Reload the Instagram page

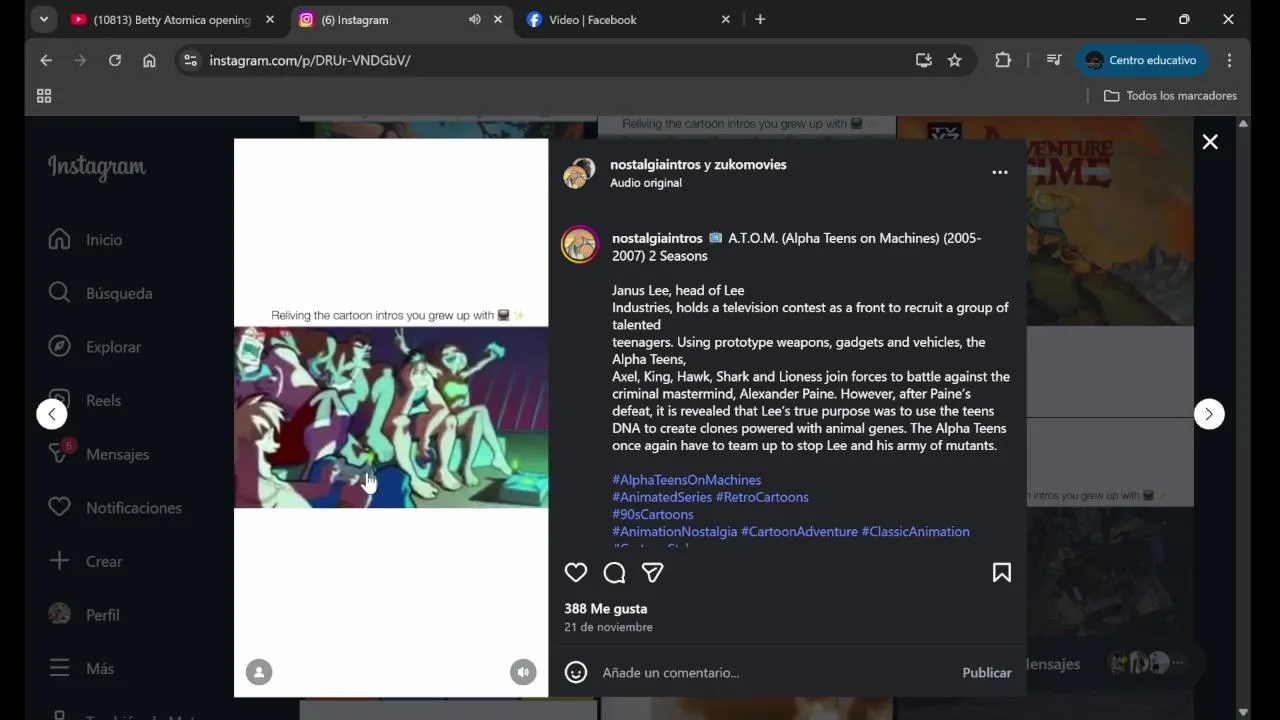point(115,61)
